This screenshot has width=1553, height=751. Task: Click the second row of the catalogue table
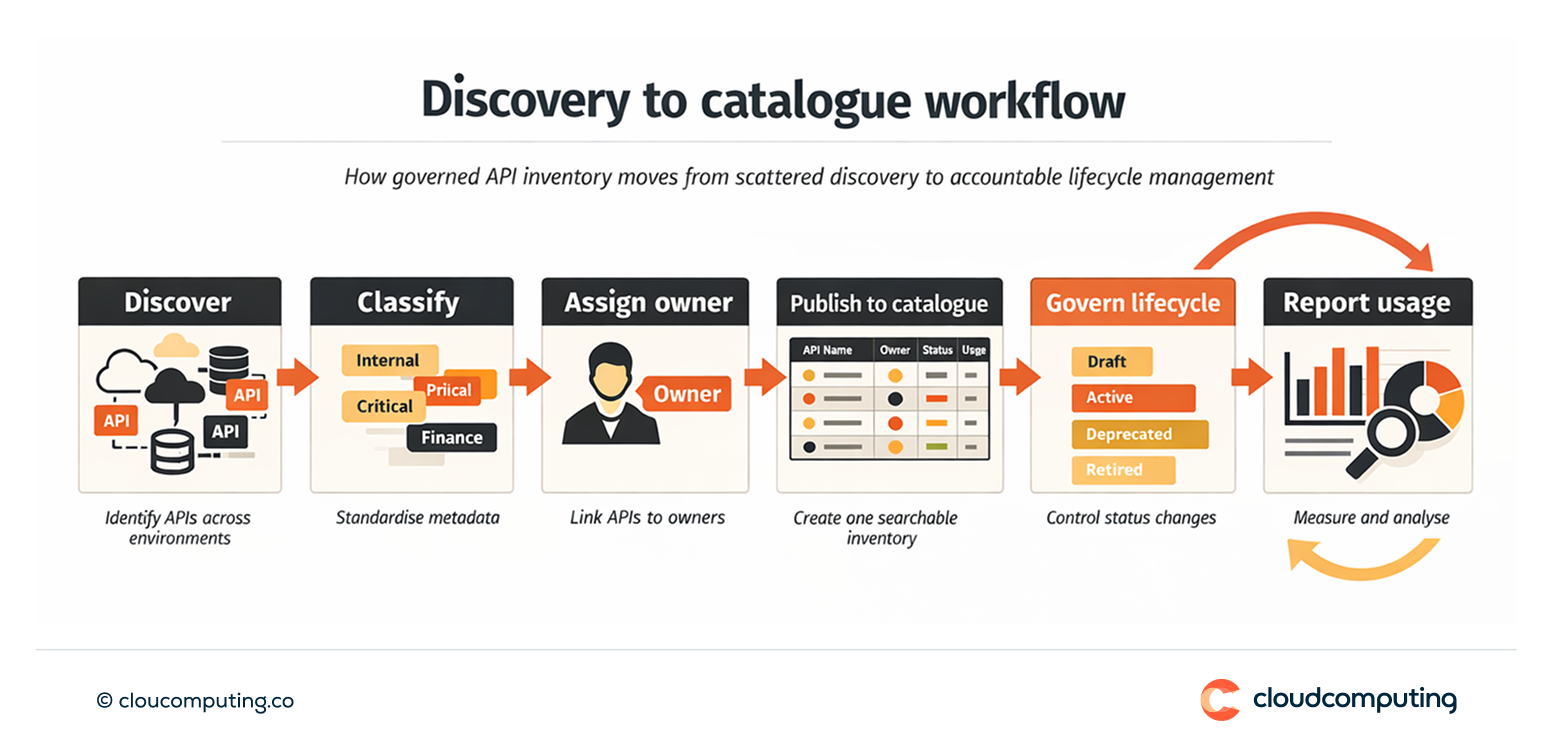(890, 398)
